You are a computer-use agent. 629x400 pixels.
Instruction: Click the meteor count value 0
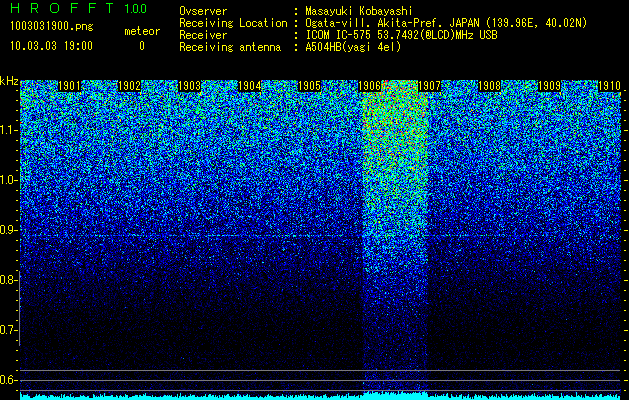click(142, 46)
